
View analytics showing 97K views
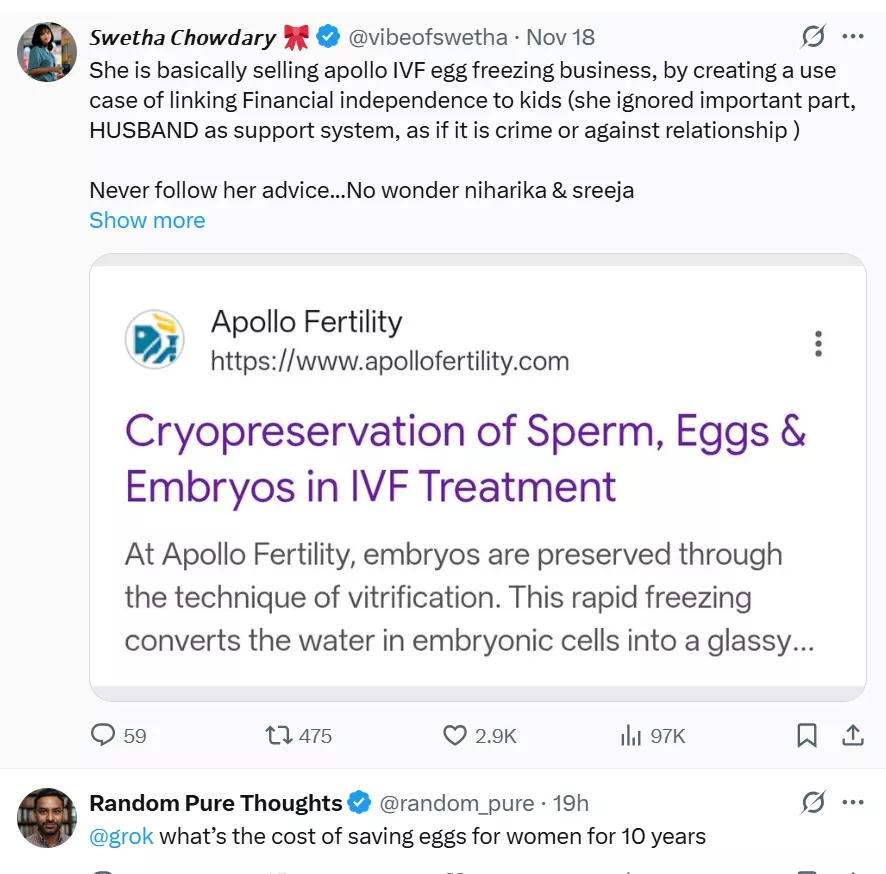click(631, 736)
